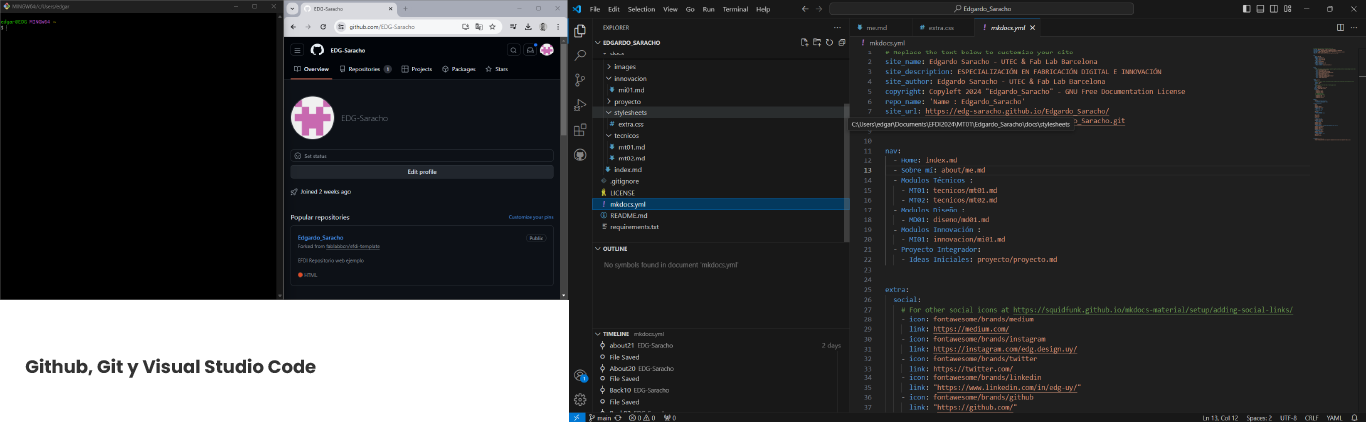Viewport: 1366px width, 426px height.
Task: Toggle primary side bar layout in VS Code
Action: point(1248,8)
